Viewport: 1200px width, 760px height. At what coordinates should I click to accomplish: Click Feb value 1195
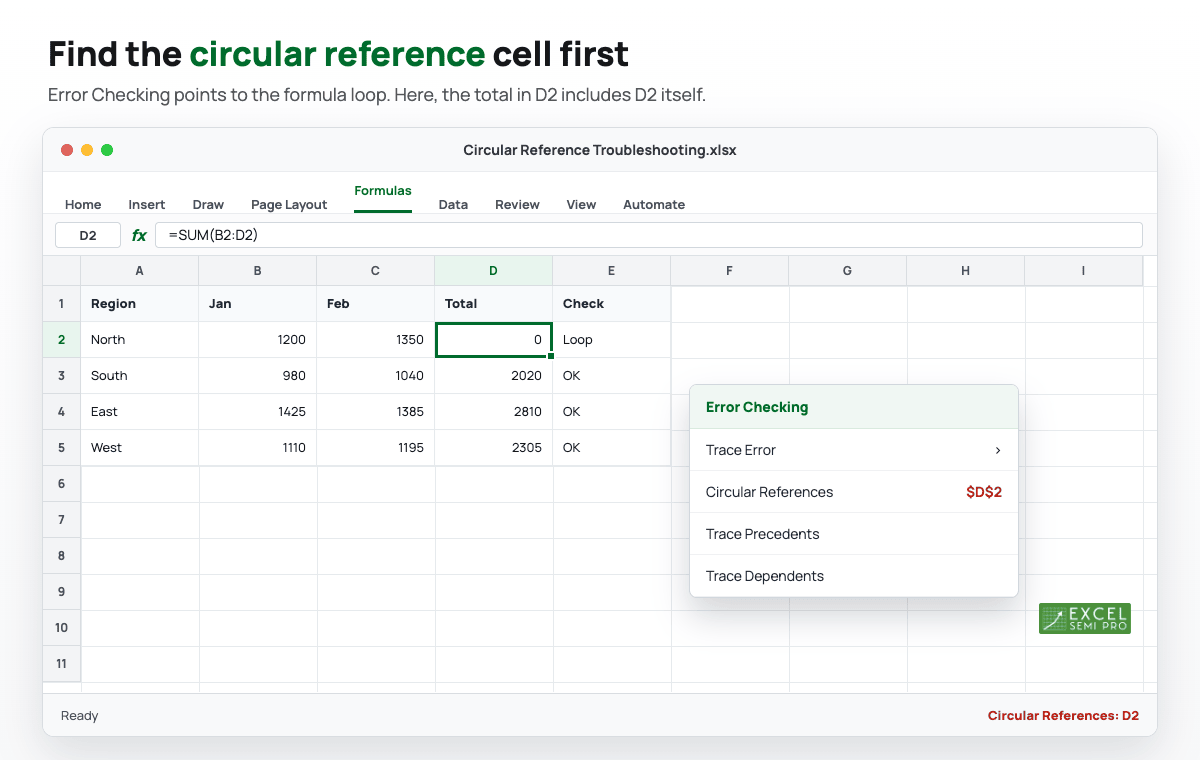(x=375, y=447)
